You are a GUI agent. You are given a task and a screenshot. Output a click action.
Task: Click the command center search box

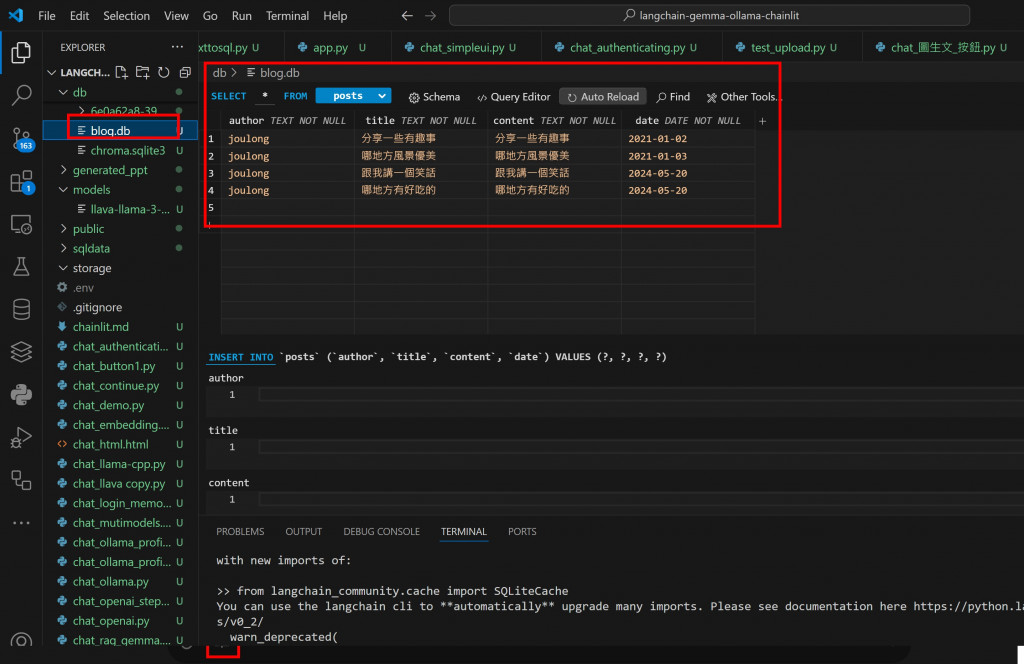pyautogui.click(x=709, y=16)
